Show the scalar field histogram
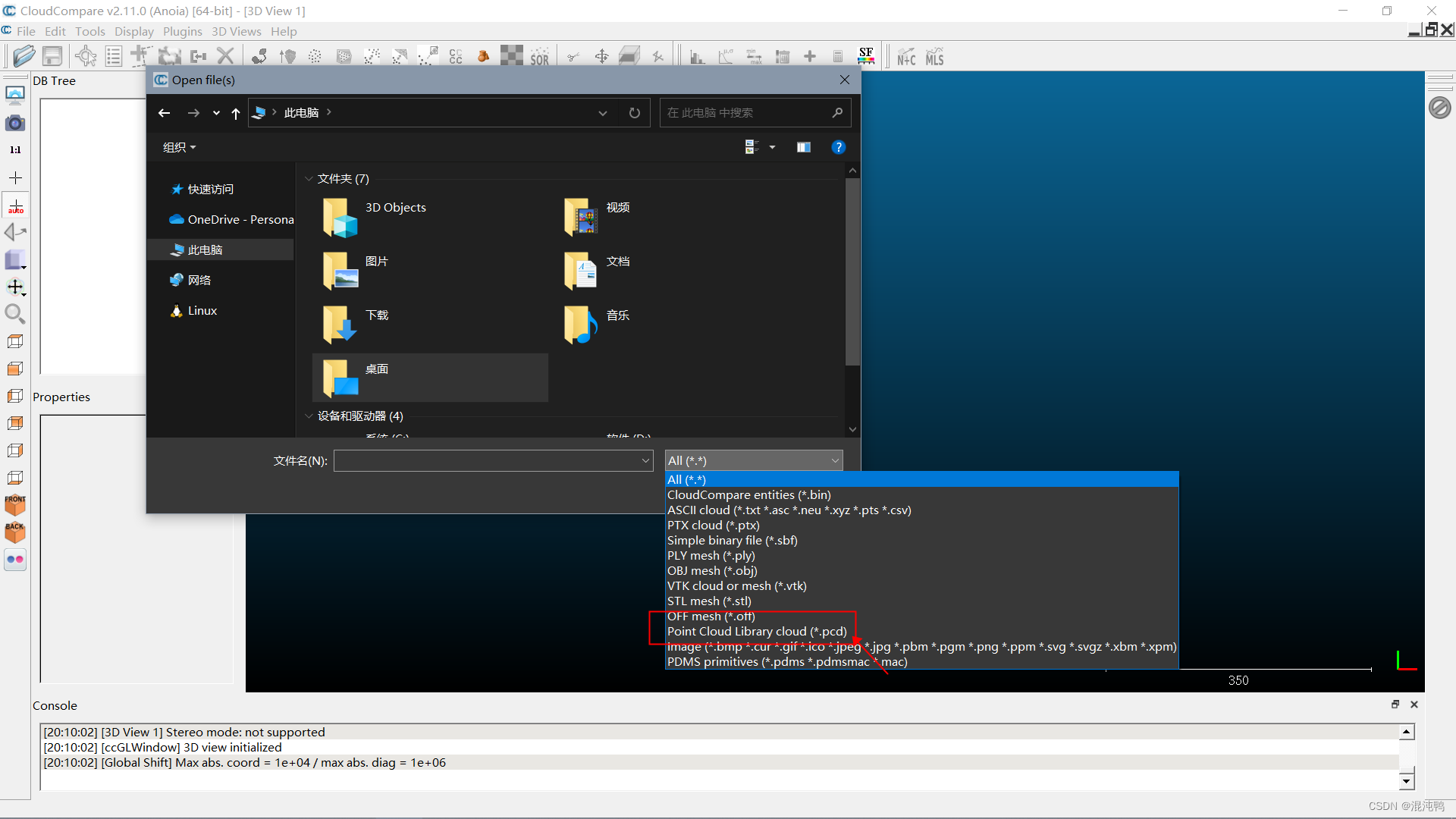This screenshot has height=819, width=1456. point(697,57)
